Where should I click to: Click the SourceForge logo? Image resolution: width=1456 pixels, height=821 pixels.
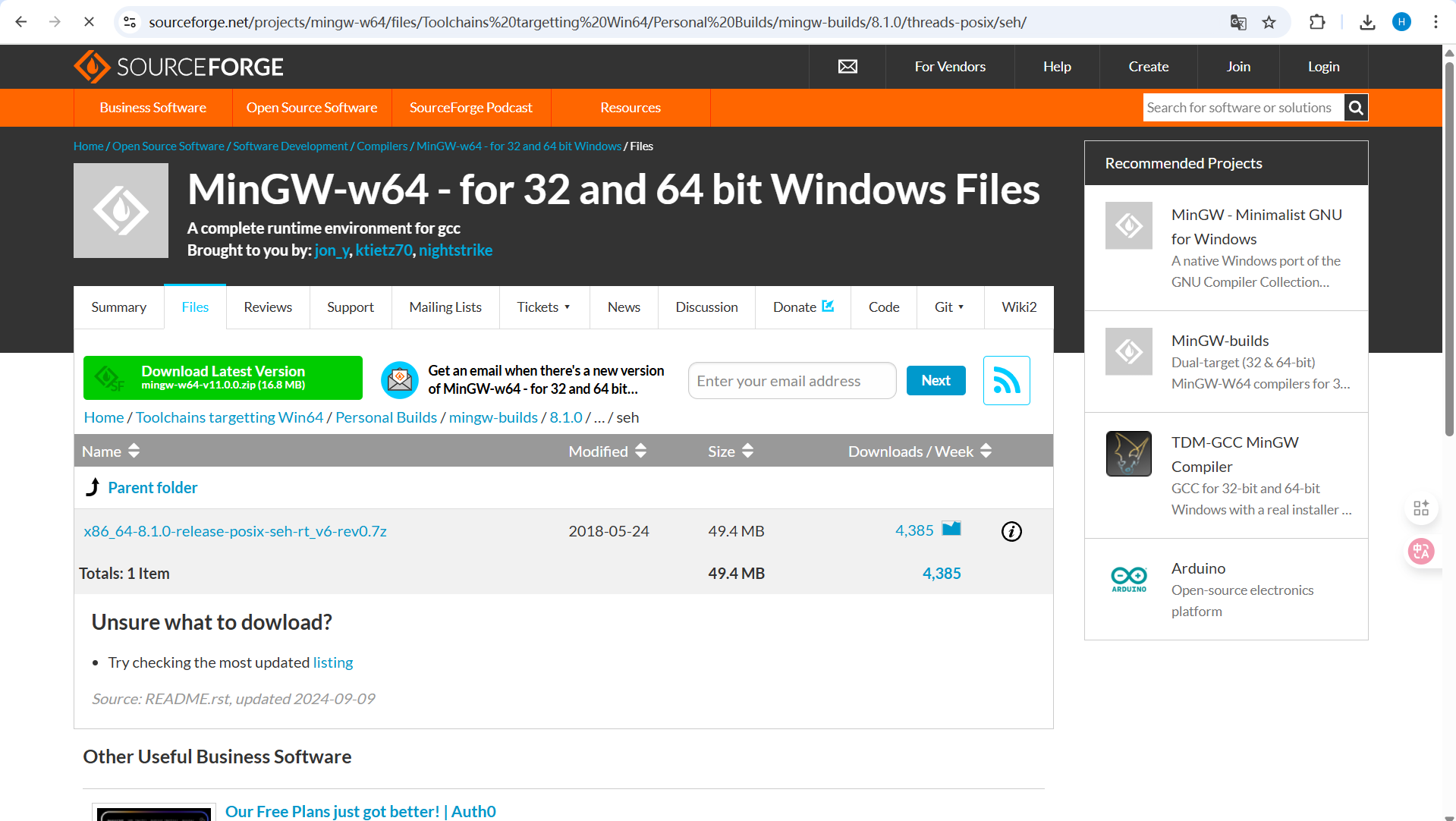click(178, 67)
